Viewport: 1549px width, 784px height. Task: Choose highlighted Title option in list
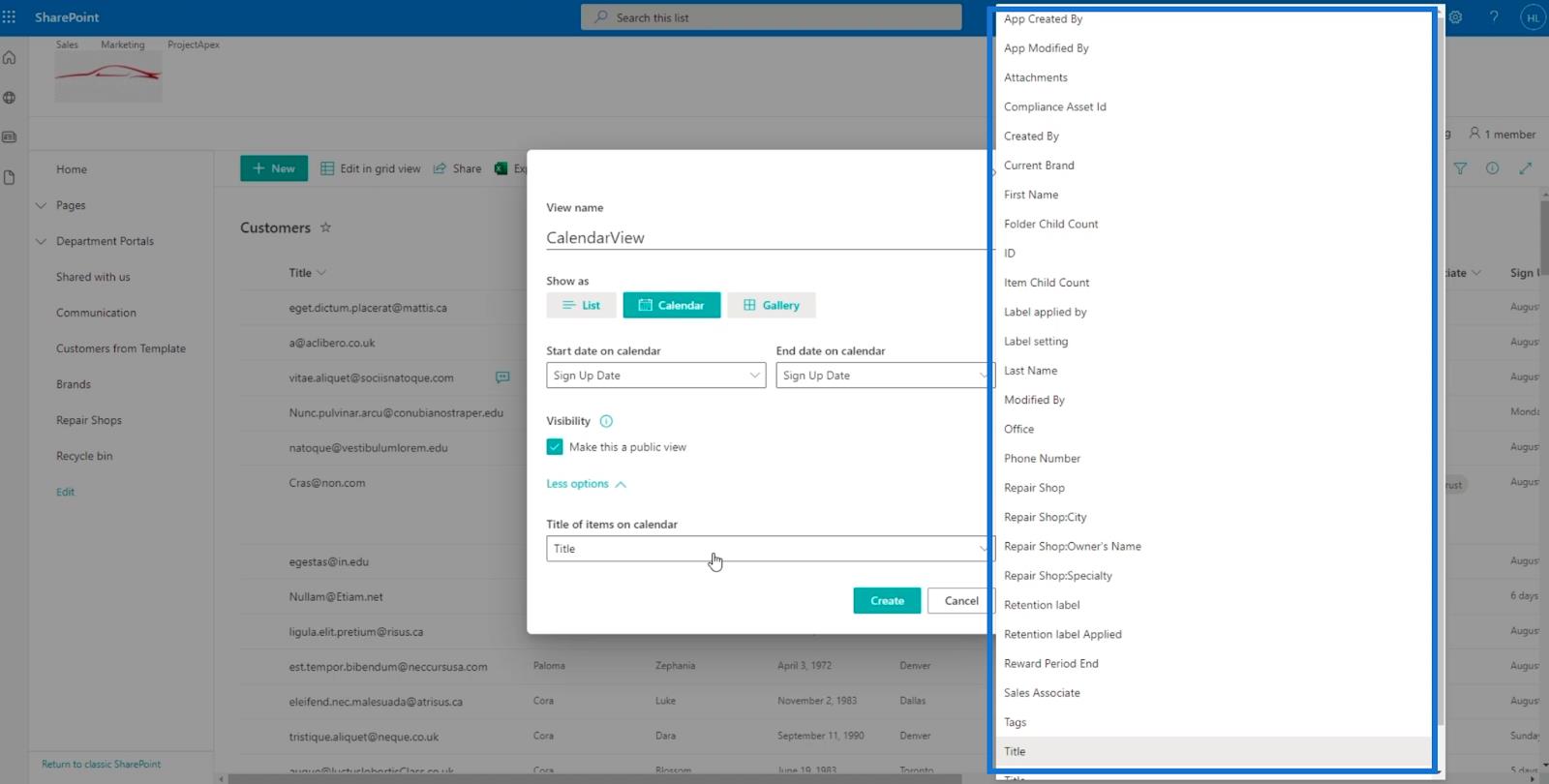[x=1215, y=751]
